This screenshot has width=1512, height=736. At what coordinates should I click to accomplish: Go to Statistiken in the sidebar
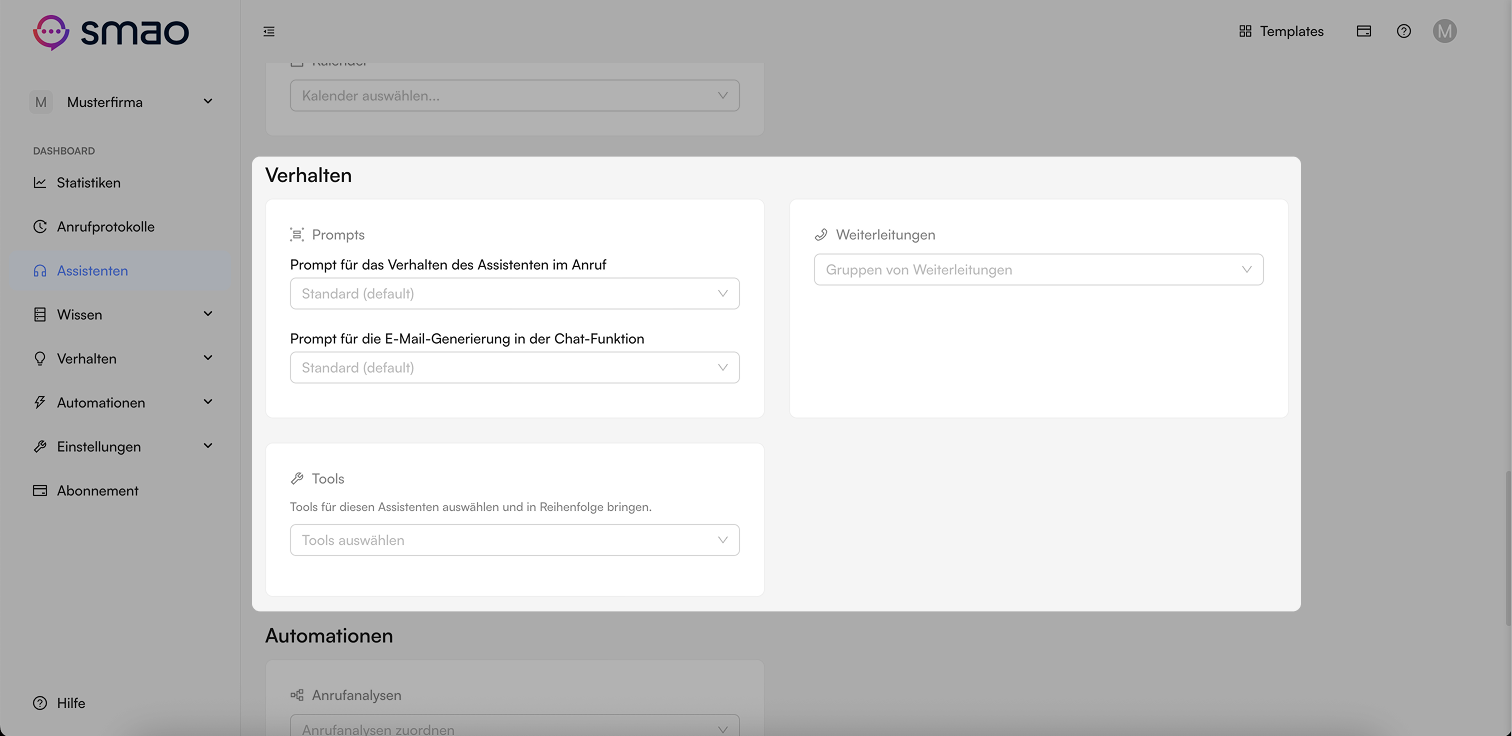[121, 183]
